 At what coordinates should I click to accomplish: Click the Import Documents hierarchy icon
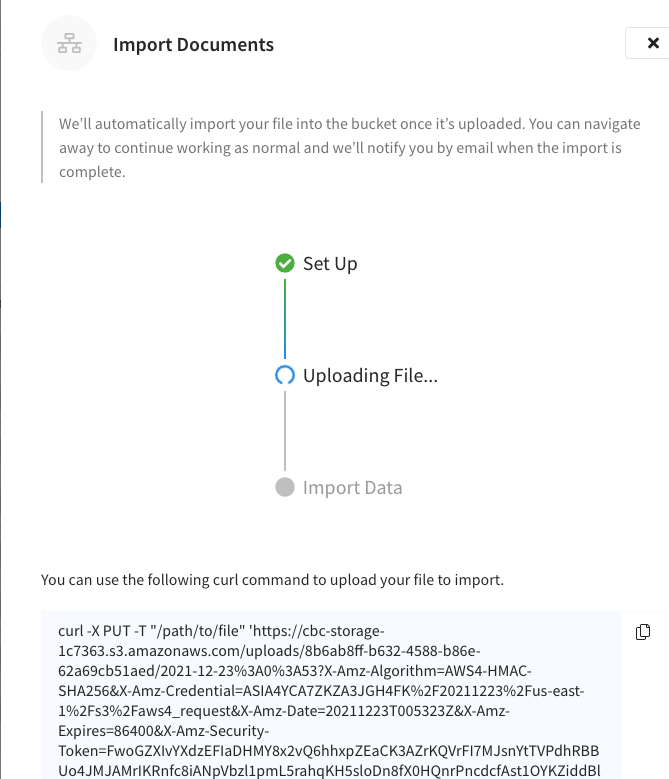point(69,43)
